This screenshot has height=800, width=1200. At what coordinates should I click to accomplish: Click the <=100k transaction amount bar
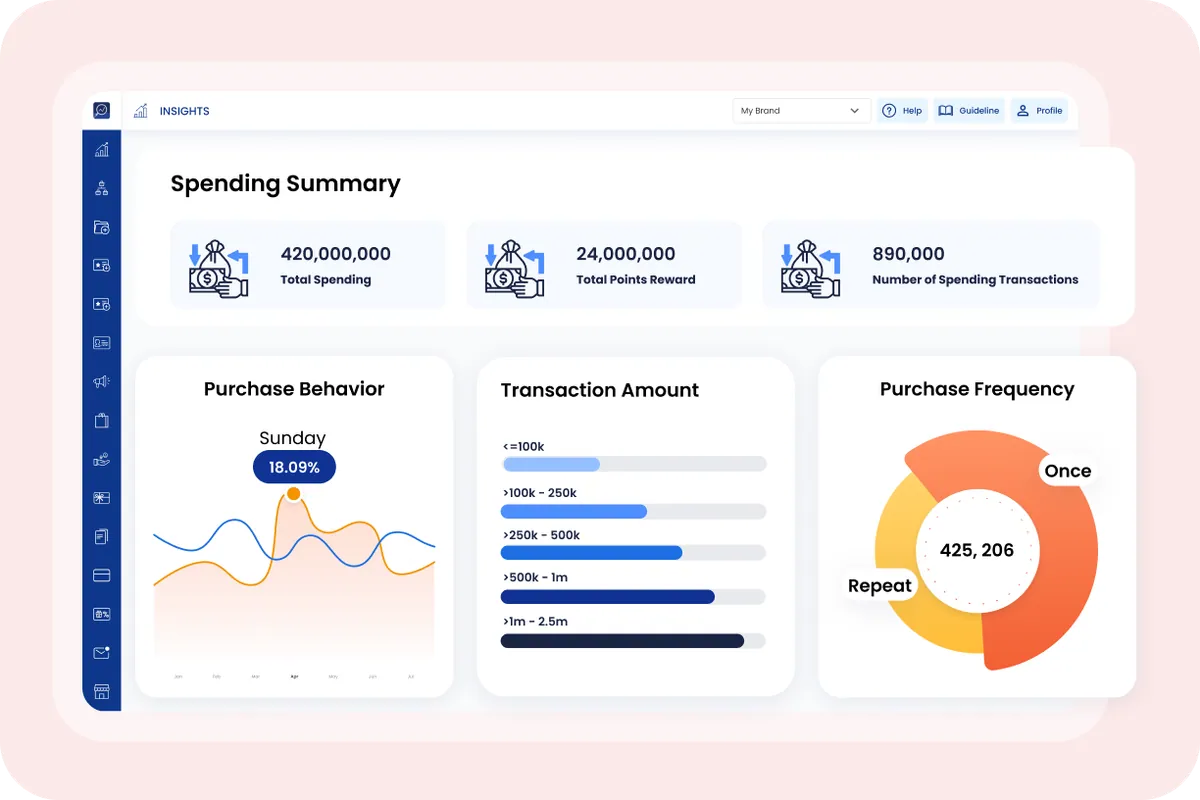coord(634,464)
